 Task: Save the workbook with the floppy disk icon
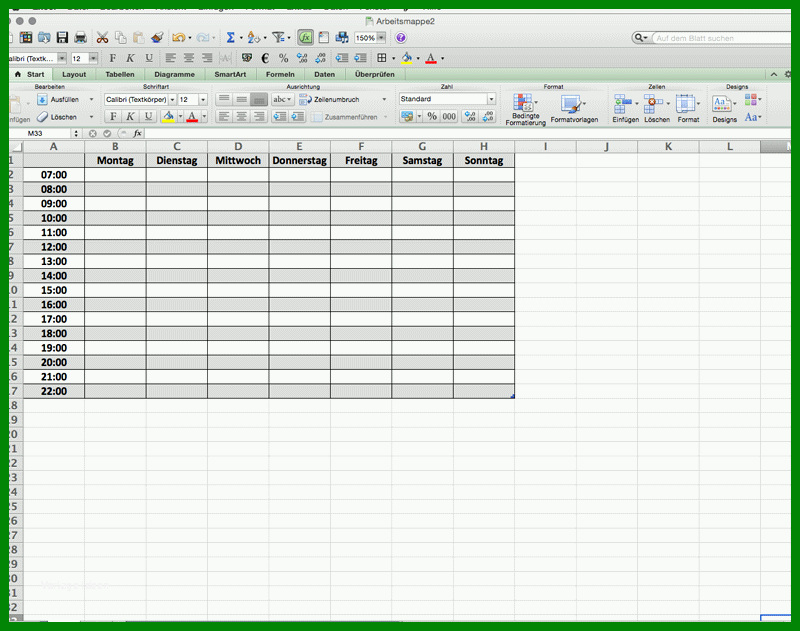pyautogui.click(x=62, y=37)
